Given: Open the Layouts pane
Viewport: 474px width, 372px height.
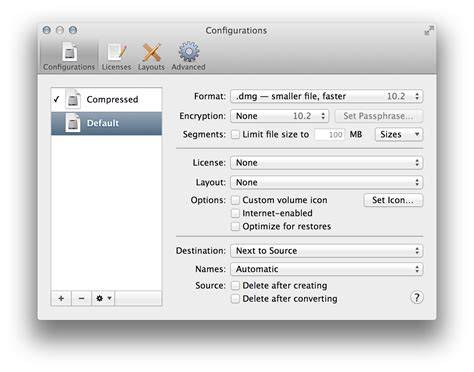Looking at the screenshot, I should 151,56.
